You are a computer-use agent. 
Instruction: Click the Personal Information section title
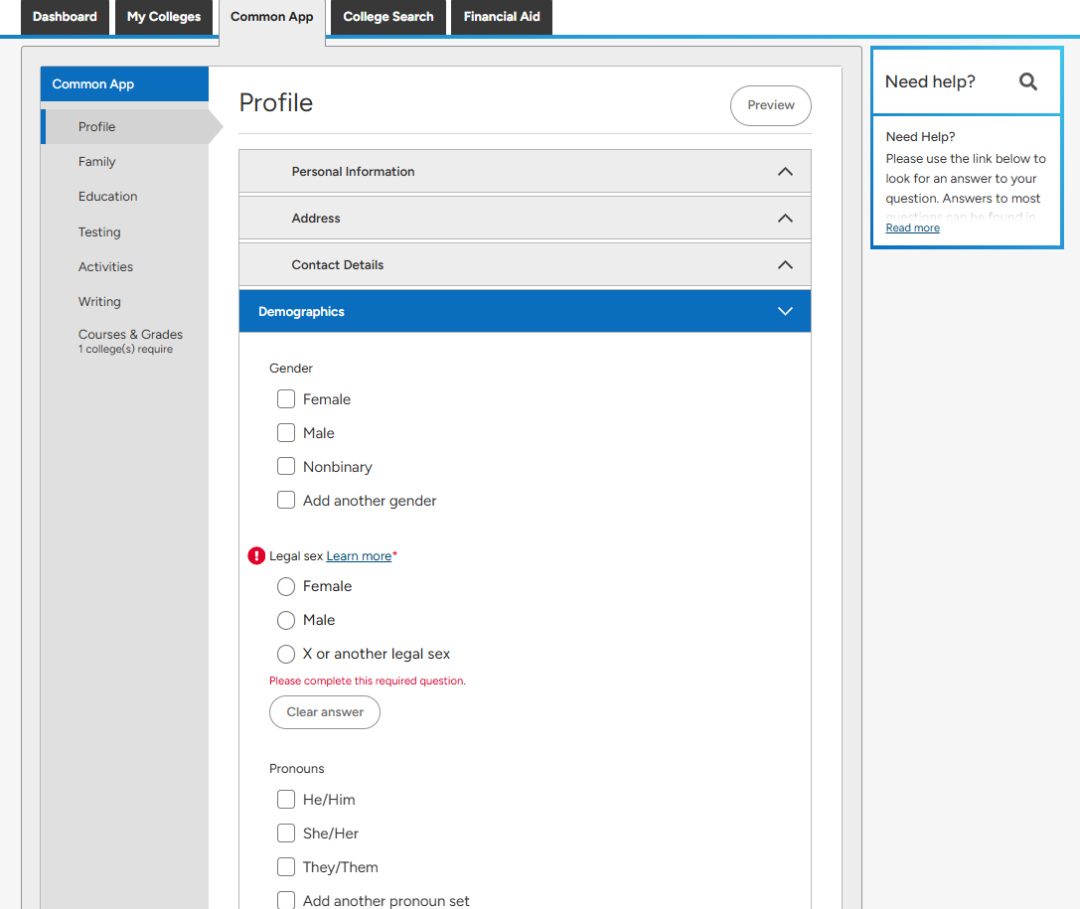click(x=353, y=171)
